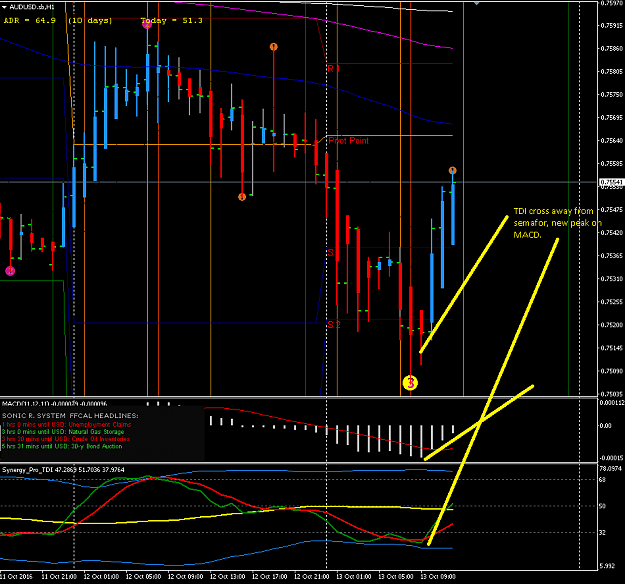The width and height of the screenshot is (625, 584).
Task: Select the 'Today = 51.3' label
Action: pos(172,20)
